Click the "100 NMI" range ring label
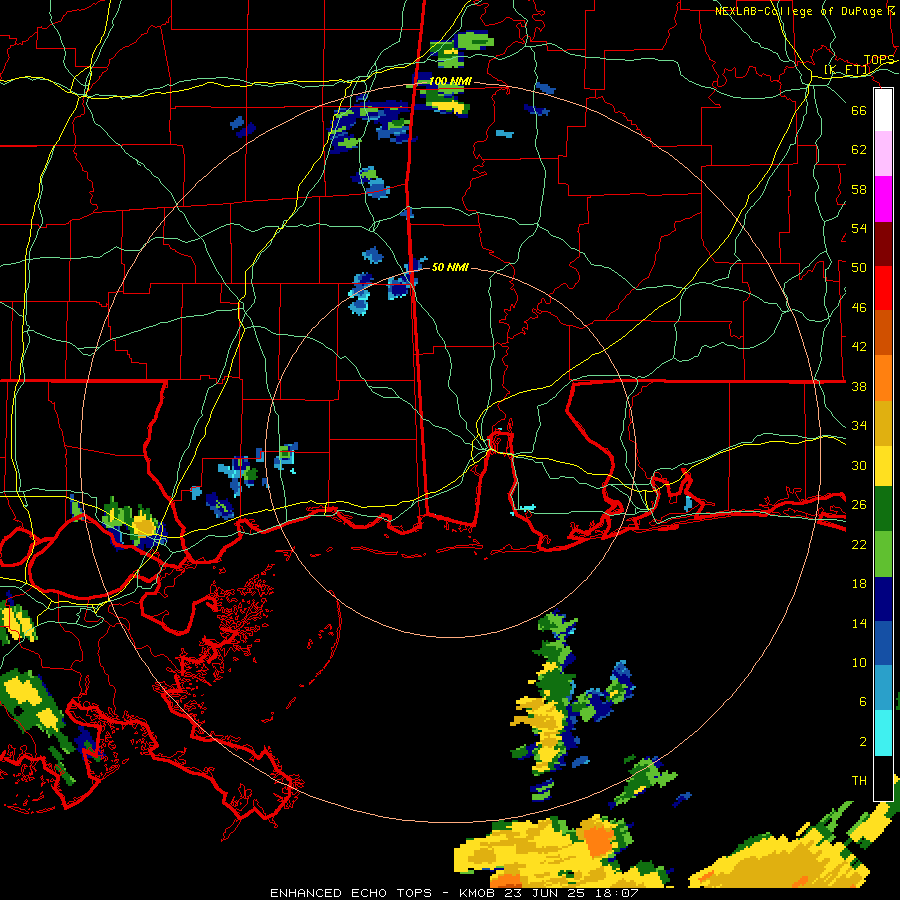The width and height of the screenshot is (900, 900). (x=450, y=82)
